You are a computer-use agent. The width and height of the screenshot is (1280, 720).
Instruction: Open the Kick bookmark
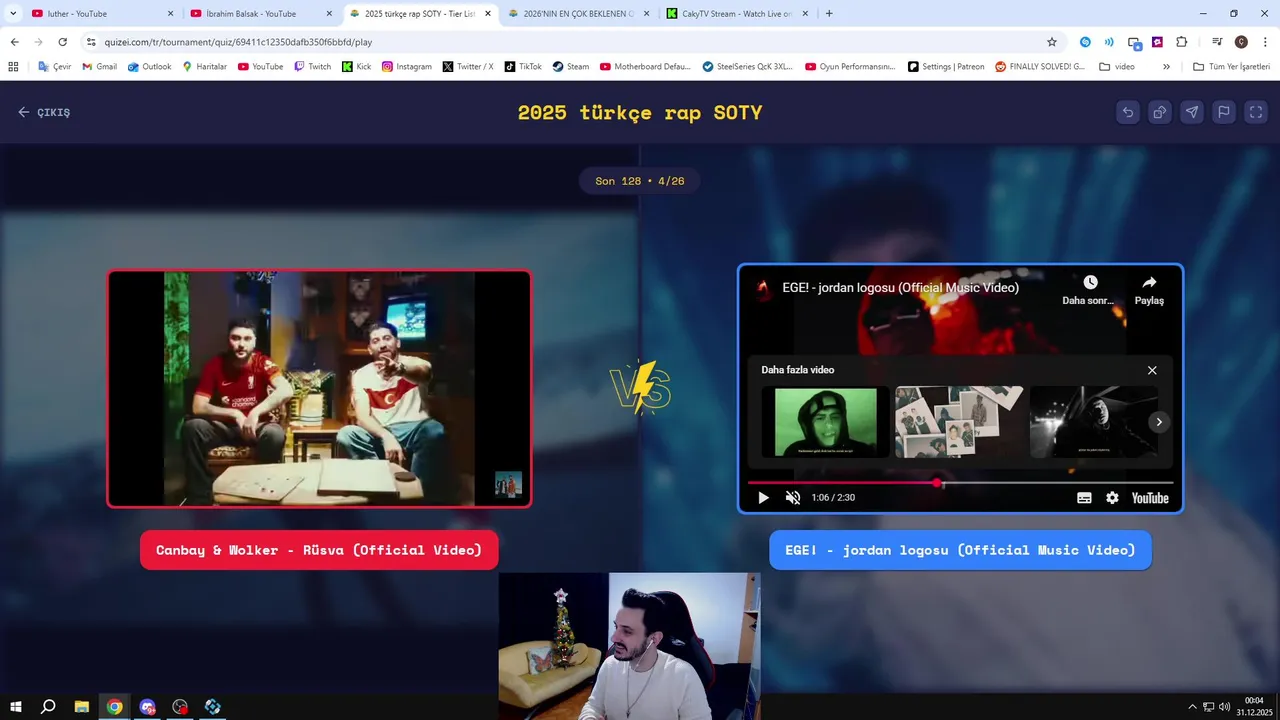(356, 66)
